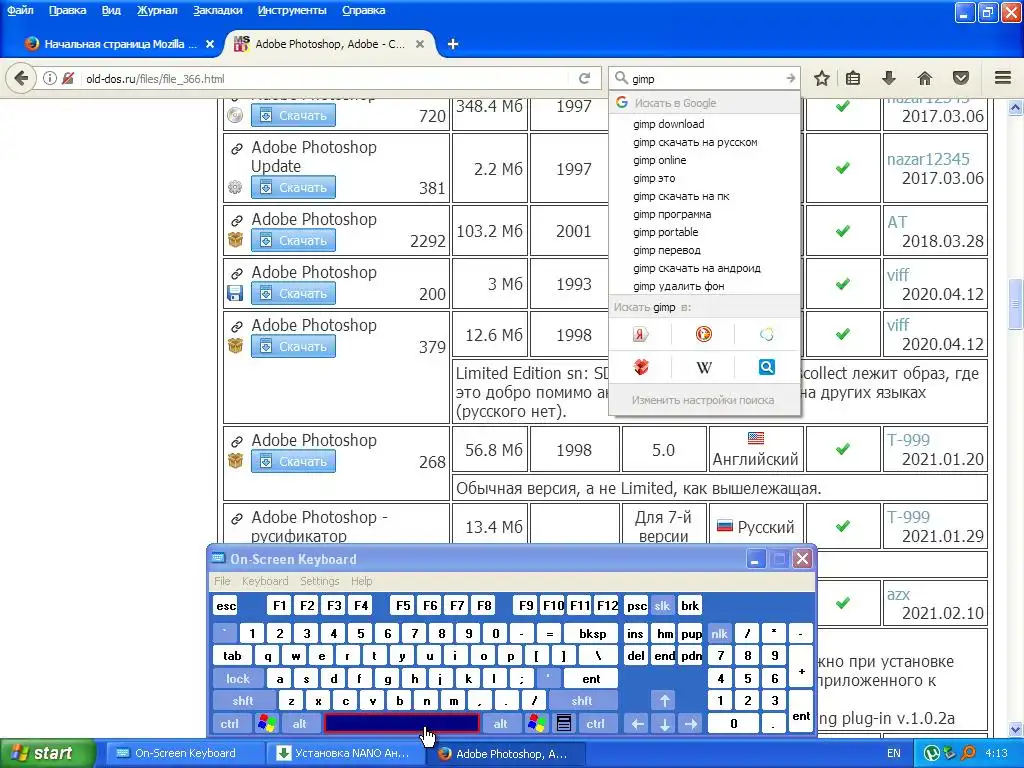Click the reload page icon
The width and height of the screenshot is (1024, 768).
click(x=584, y=78)
